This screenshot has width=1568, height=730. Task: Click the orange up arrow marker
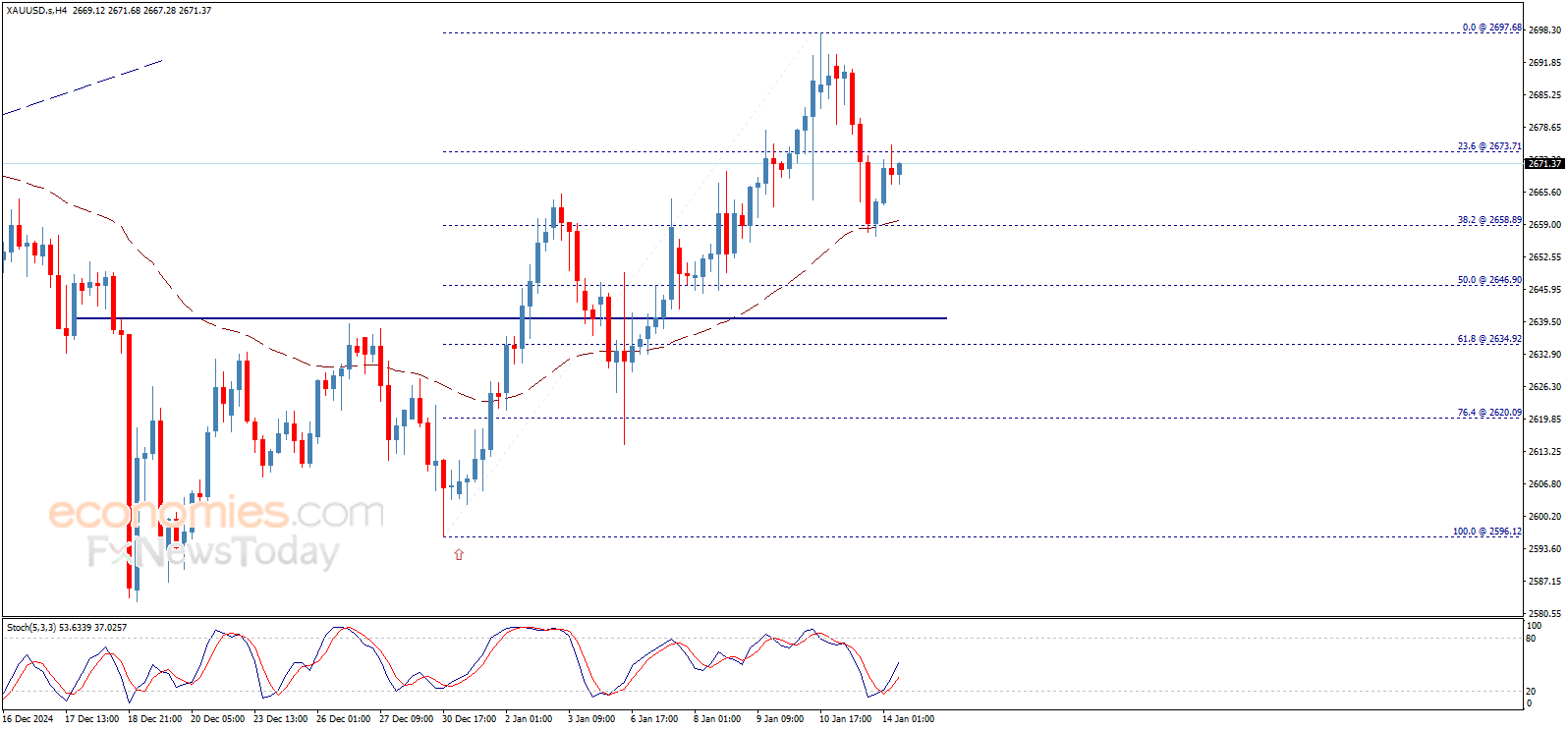pyautogui.click(x=459, y=555)
